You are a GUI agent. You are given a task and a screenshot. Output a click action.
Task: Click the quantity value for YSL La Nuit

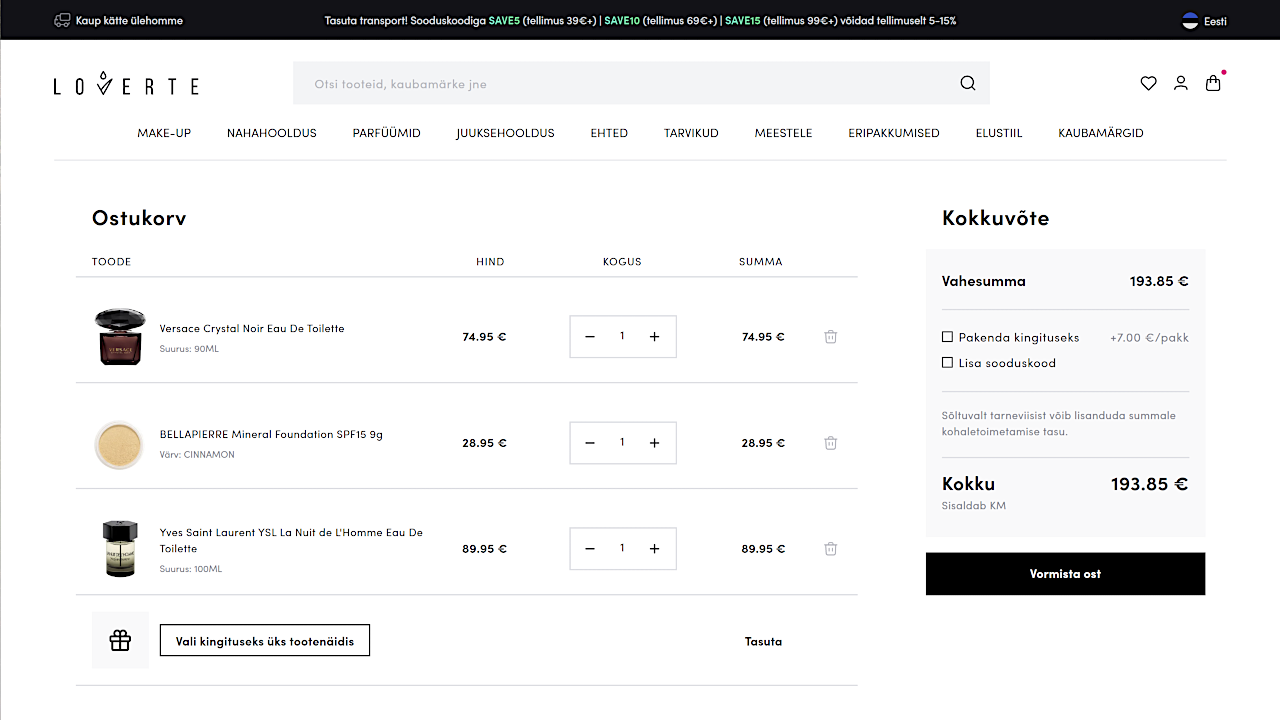[622, 549]
